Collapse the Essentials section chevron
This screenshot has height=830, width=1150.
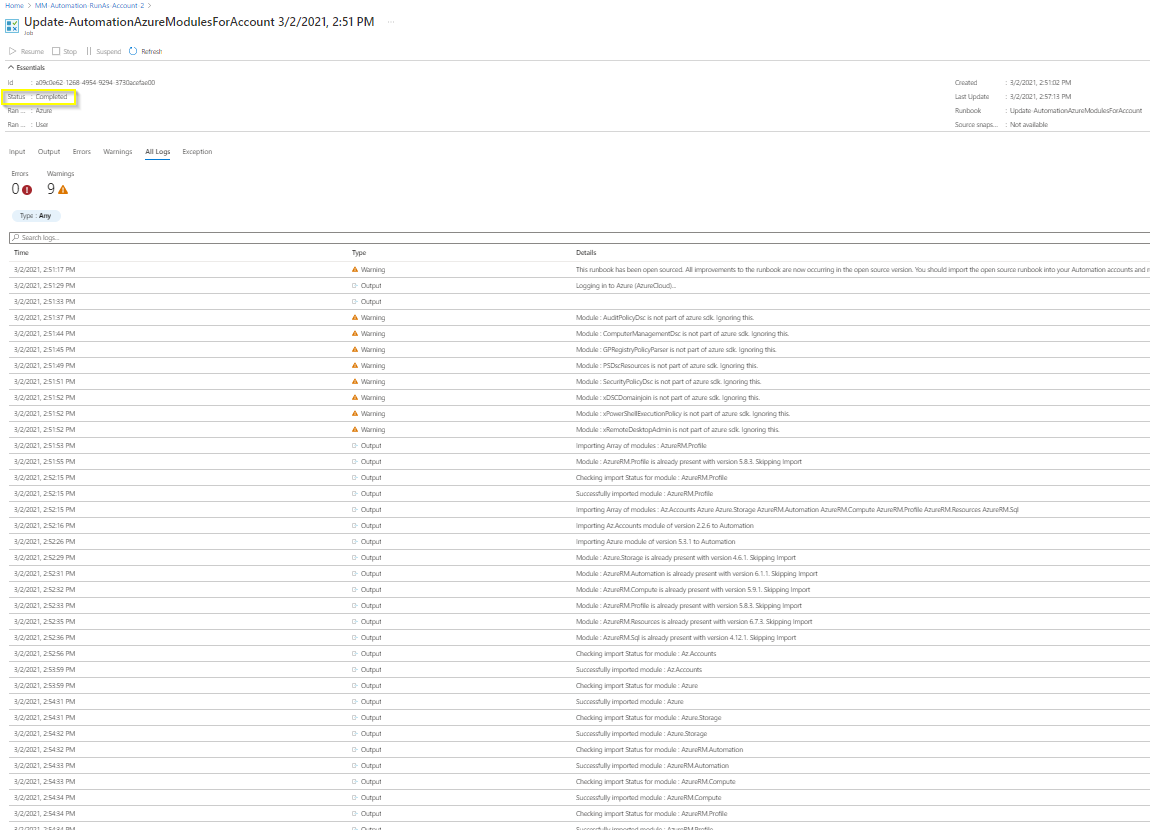pyautogui.click(x=11, y=67)
